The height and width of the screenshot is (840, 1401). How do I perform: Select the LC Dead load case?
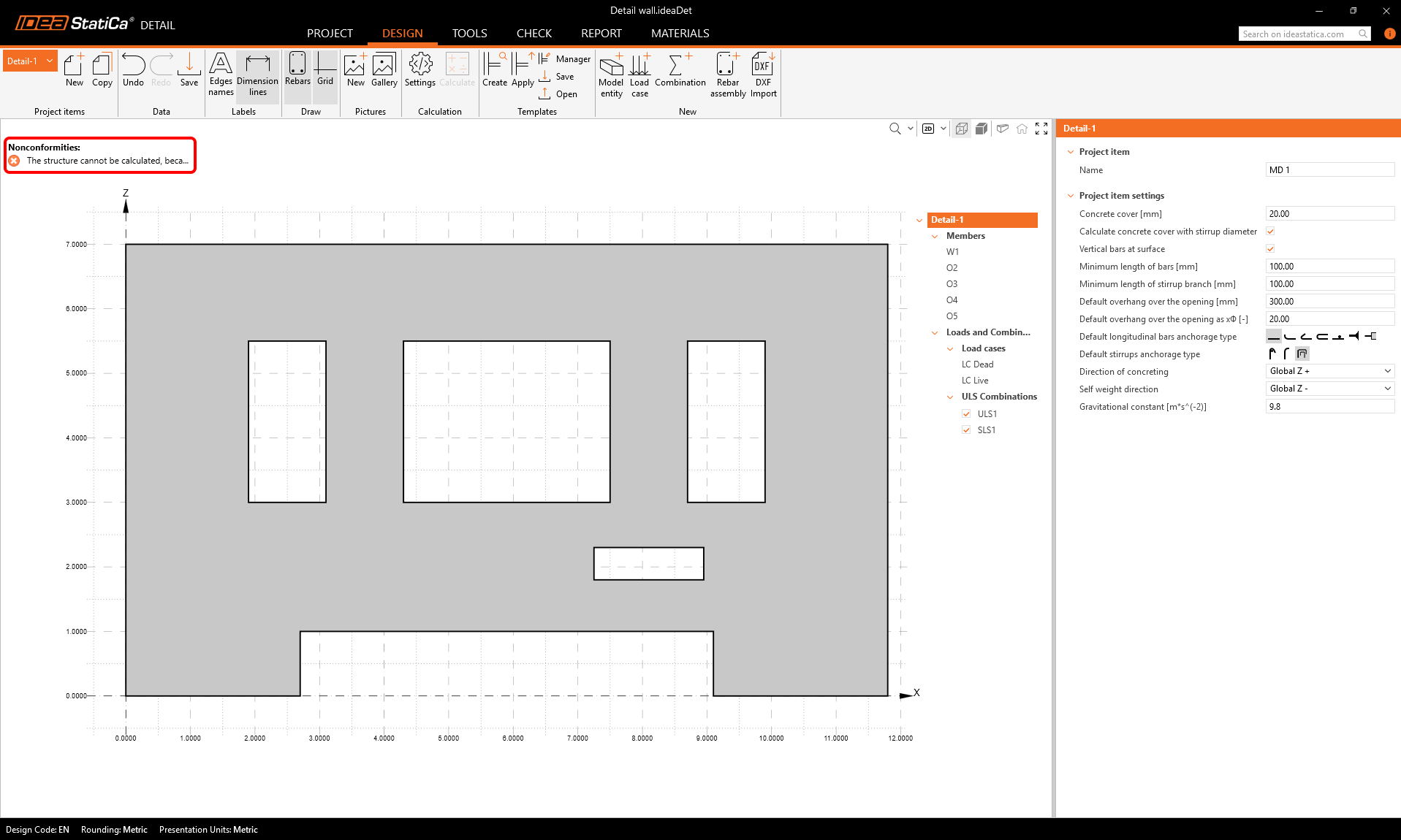[977, 364]
